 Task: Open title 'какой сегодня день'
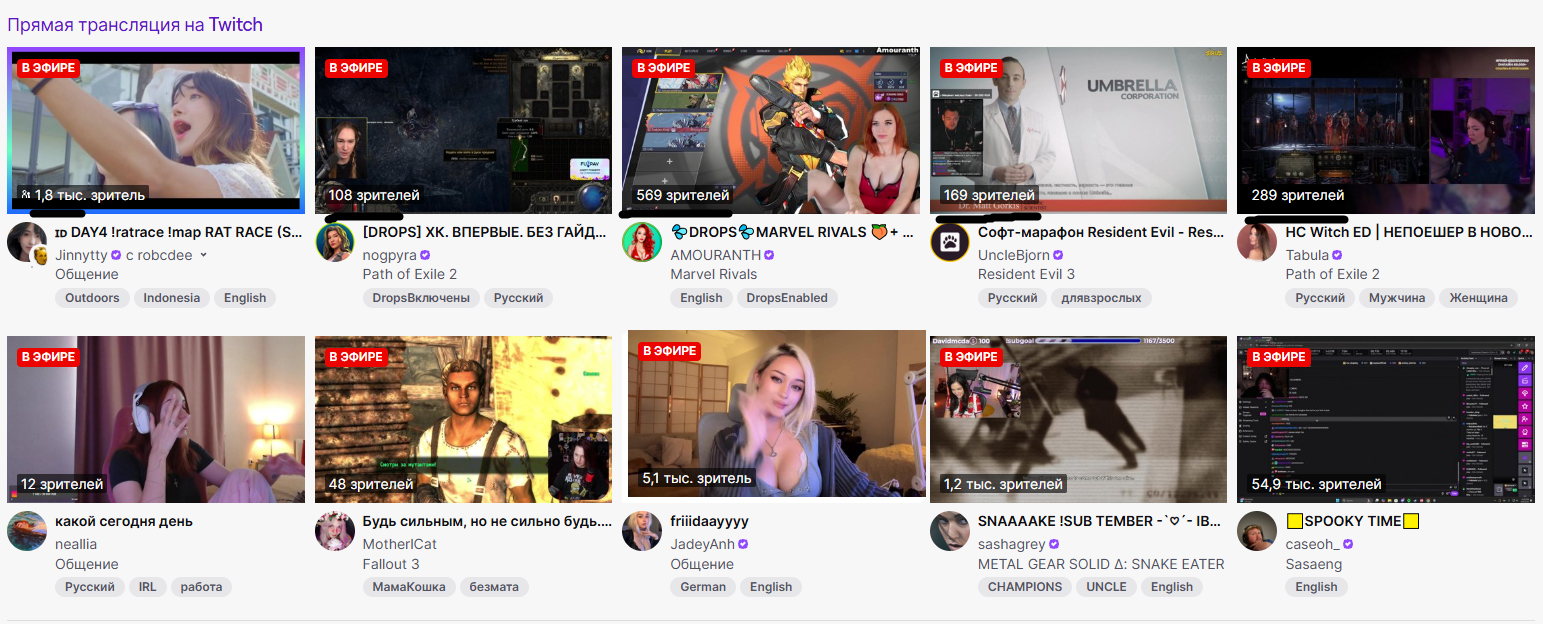[124, 521]
